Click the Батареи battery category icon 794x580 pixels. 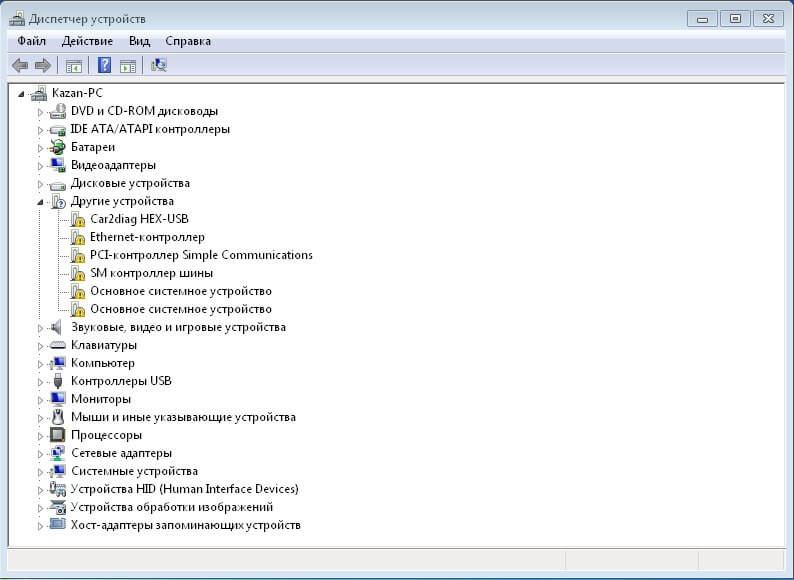click(58, 147)
